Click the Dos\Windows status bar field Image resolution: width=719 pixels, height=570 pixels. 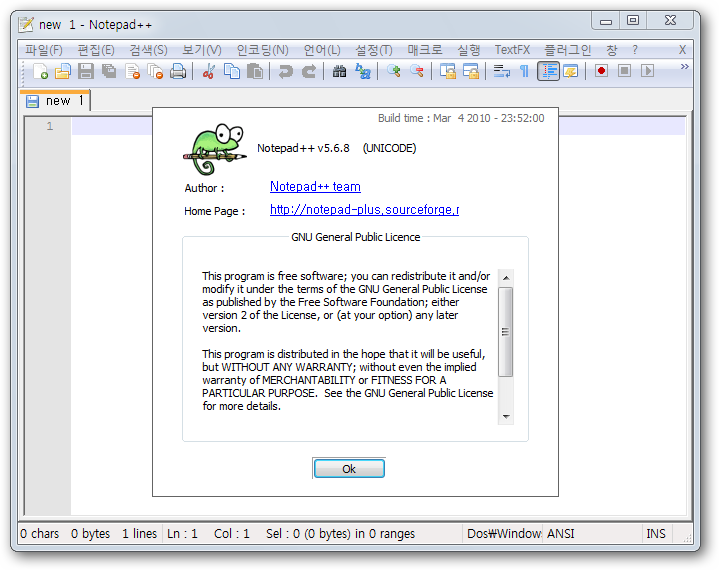pyautogui.click(x=503, y=534)
